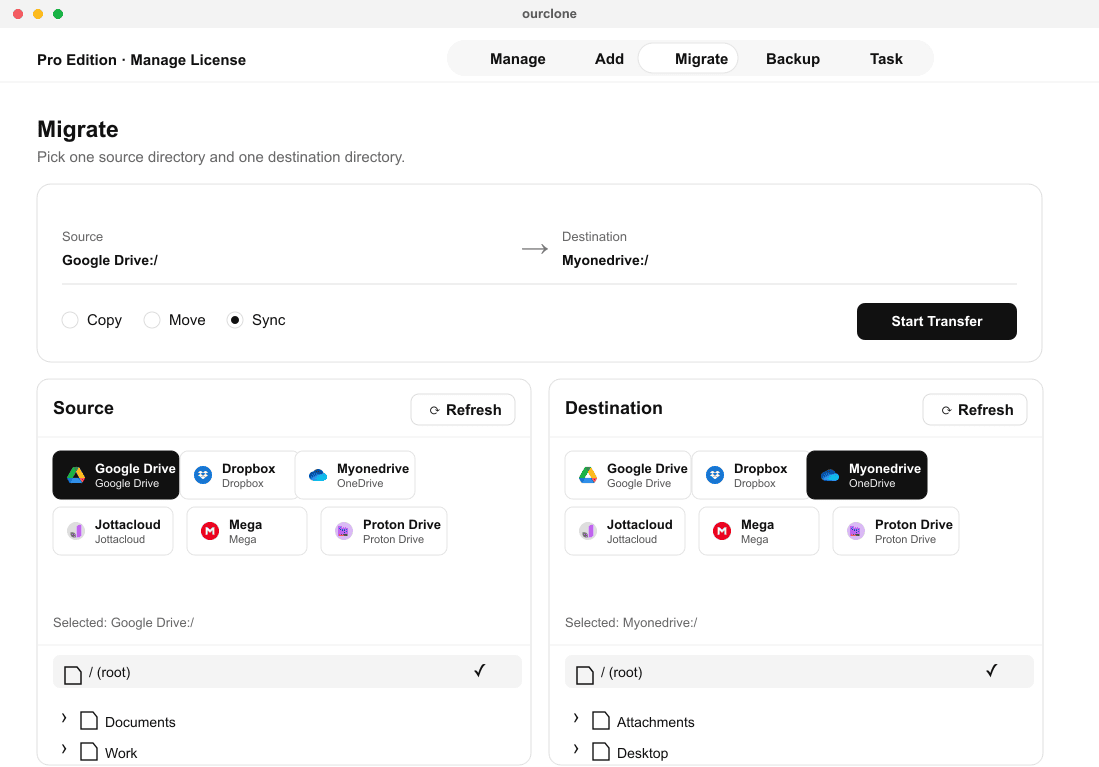Click Start Transfer button

pos(936,321)
